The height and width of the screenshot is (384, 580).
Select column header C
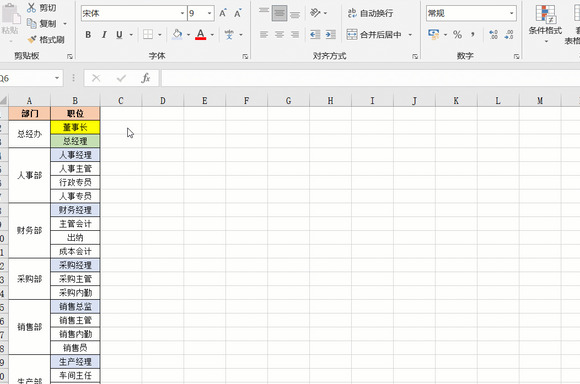(x=121, y=101)
